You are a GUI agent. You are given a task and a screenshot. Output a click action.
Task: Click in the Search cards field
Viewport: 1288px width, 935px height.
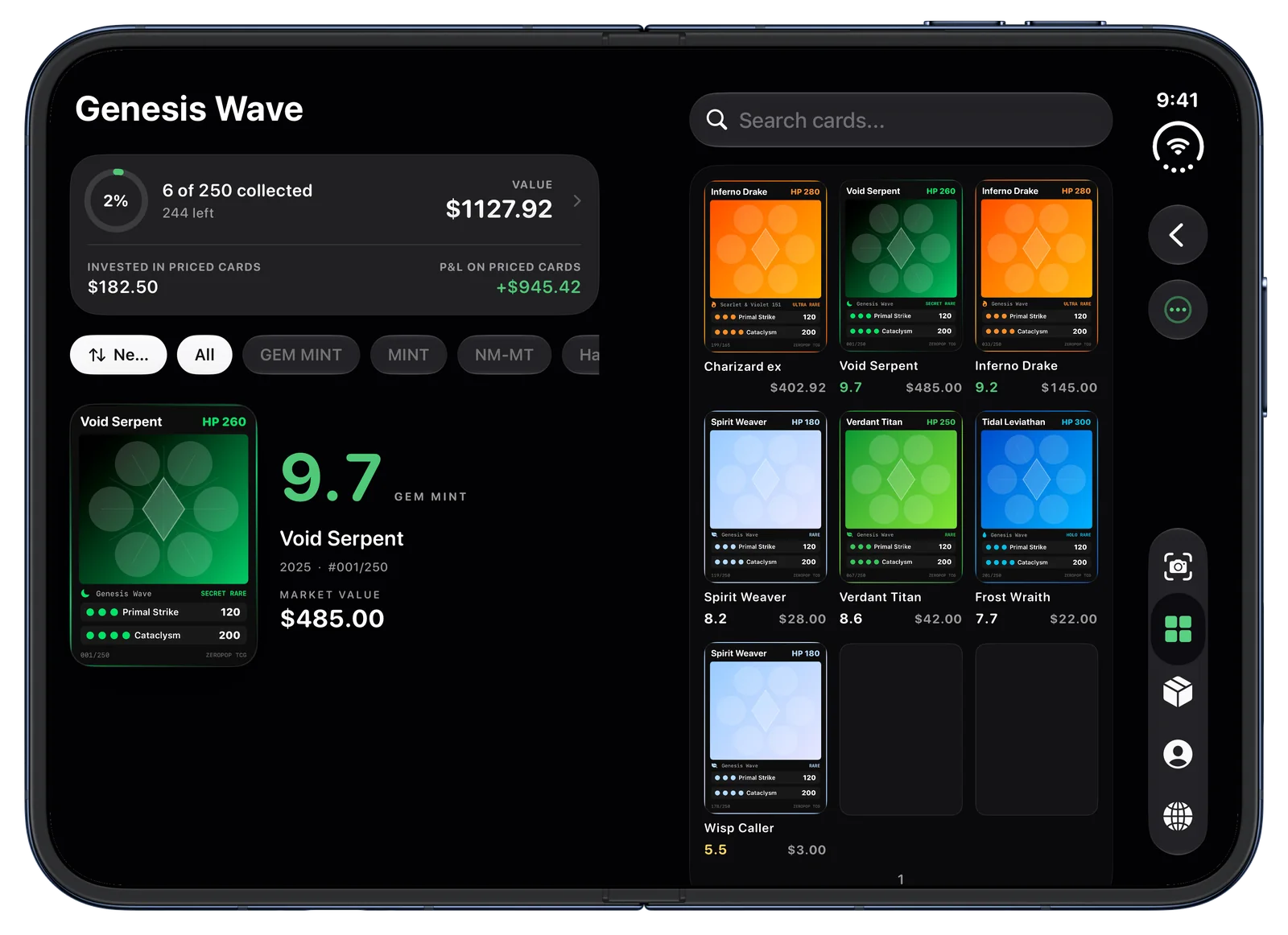(x=901, y=120)
